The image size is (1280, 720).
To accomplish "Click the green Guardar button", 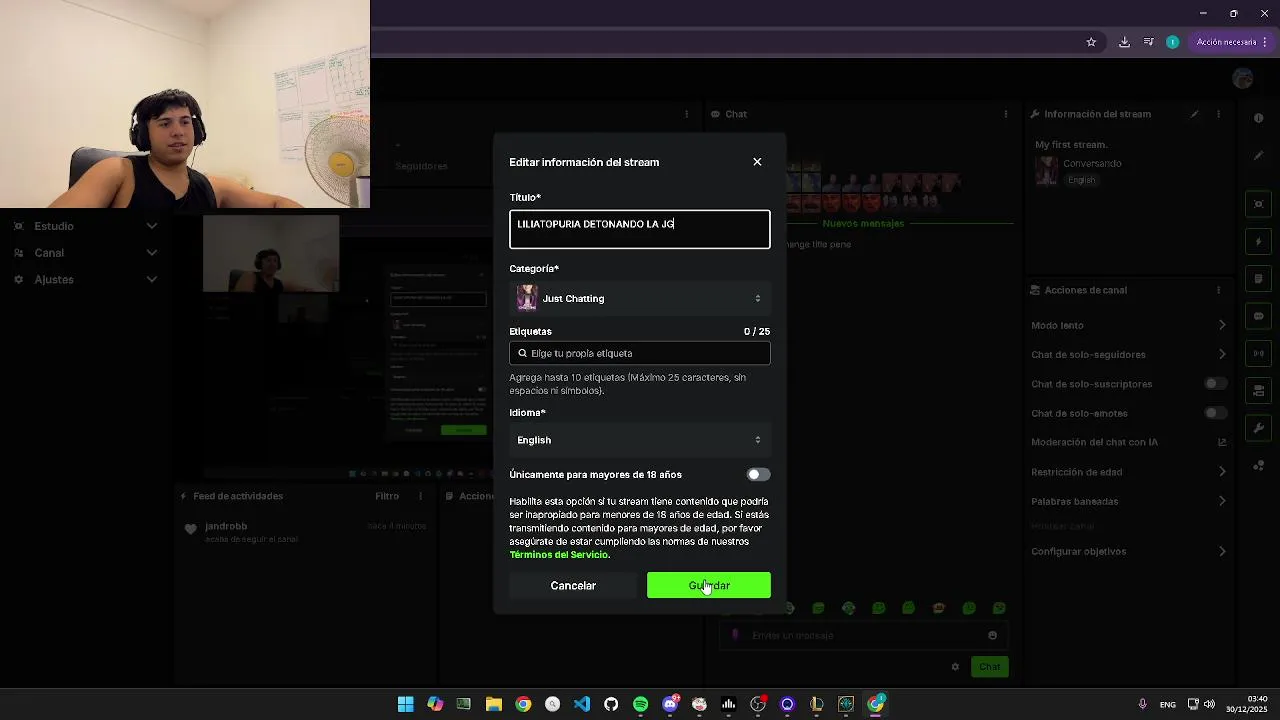I will [709, 586].
